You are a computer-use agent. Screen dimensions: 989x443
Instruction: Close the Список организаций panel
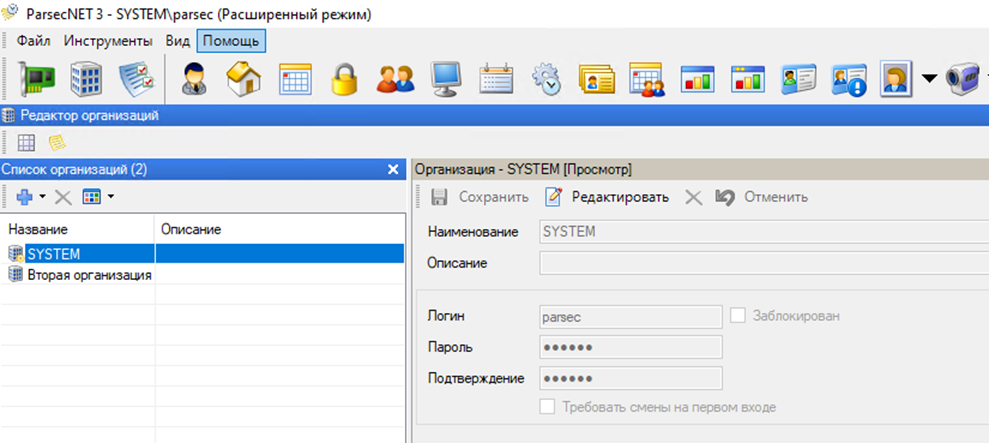pos(393,170)
